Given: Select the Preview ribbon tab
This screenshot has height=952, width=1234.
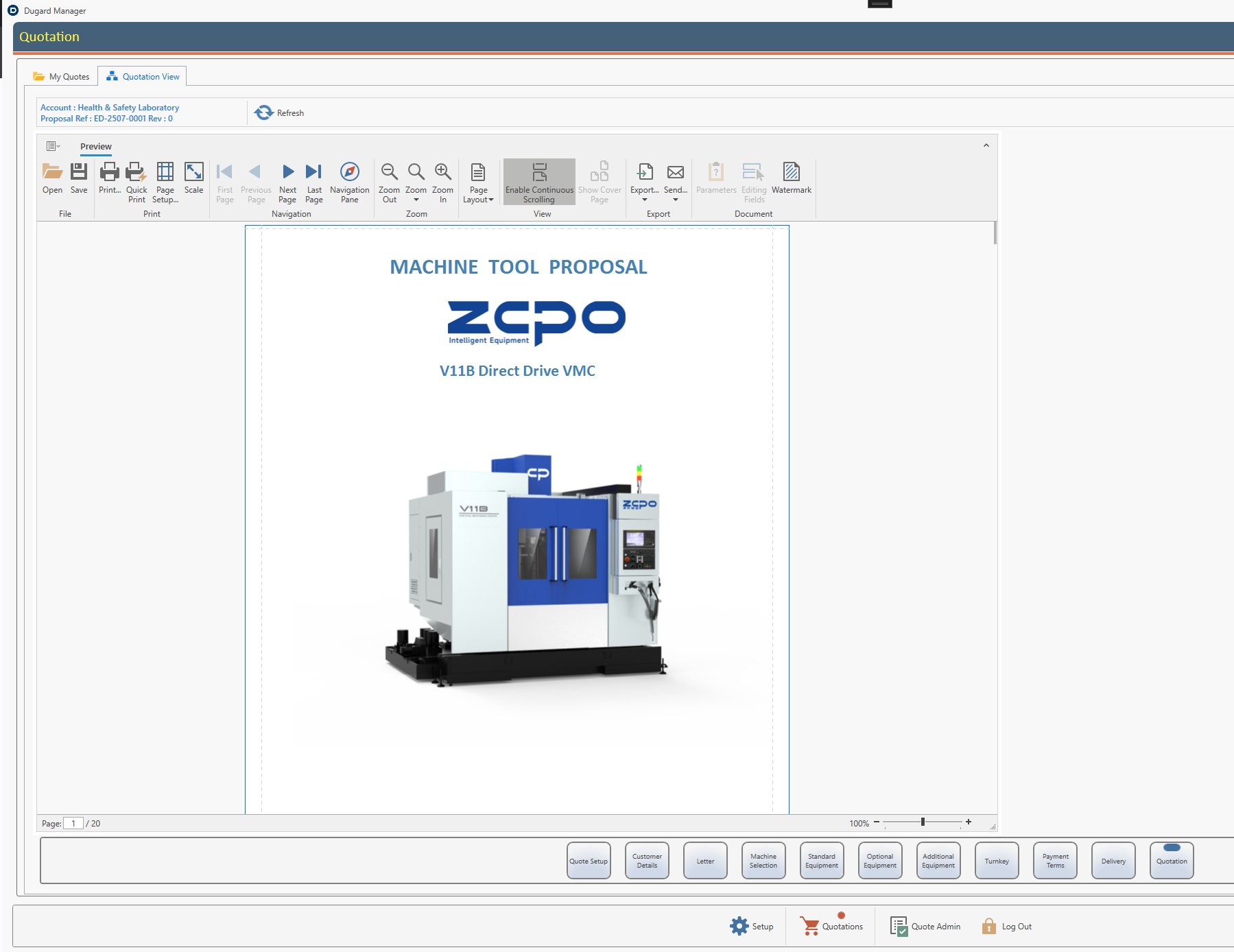Looking at the screenshot, I should pyautogui.click(x=96, y=147).
